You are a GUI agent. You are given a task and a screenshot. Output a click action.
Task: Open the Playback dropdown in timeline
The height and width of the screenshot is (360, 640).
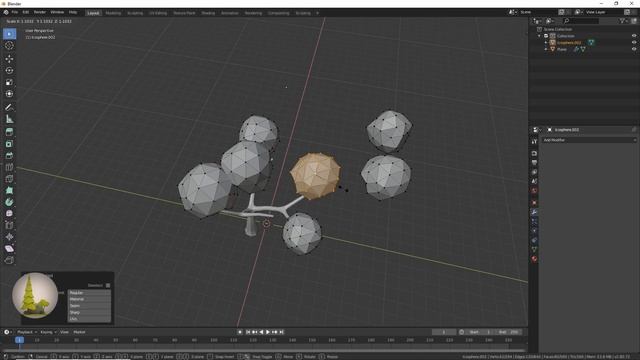click(27, 332)
